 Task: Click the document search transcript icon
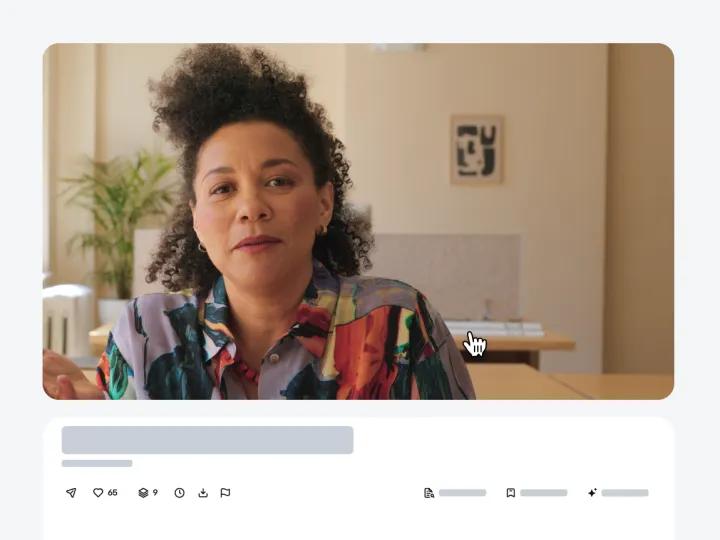(429, 493)
